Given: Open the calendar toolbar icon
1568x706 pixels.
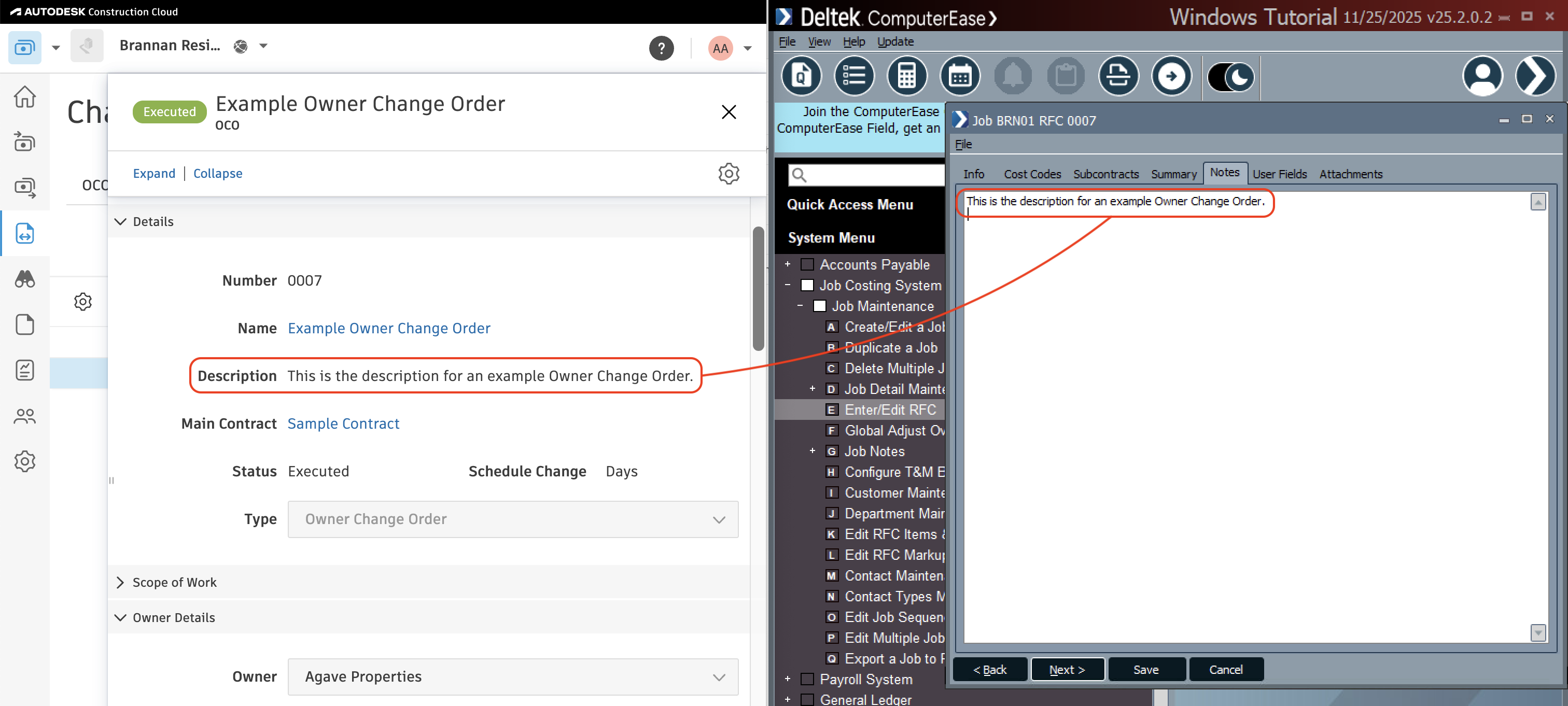Looking at the screenshot, I should click(959, 77).
